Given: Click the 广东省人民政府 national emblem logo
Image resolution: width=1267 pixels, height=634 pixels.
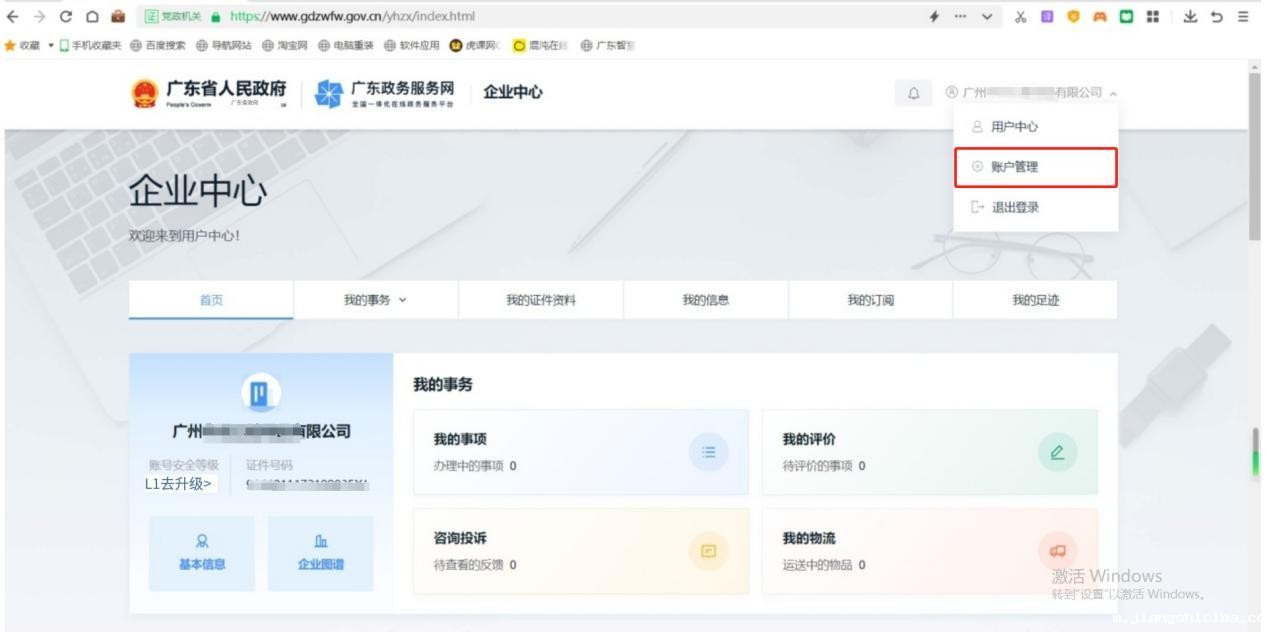Looking at the screenshot, I should (x=143, y=93).
